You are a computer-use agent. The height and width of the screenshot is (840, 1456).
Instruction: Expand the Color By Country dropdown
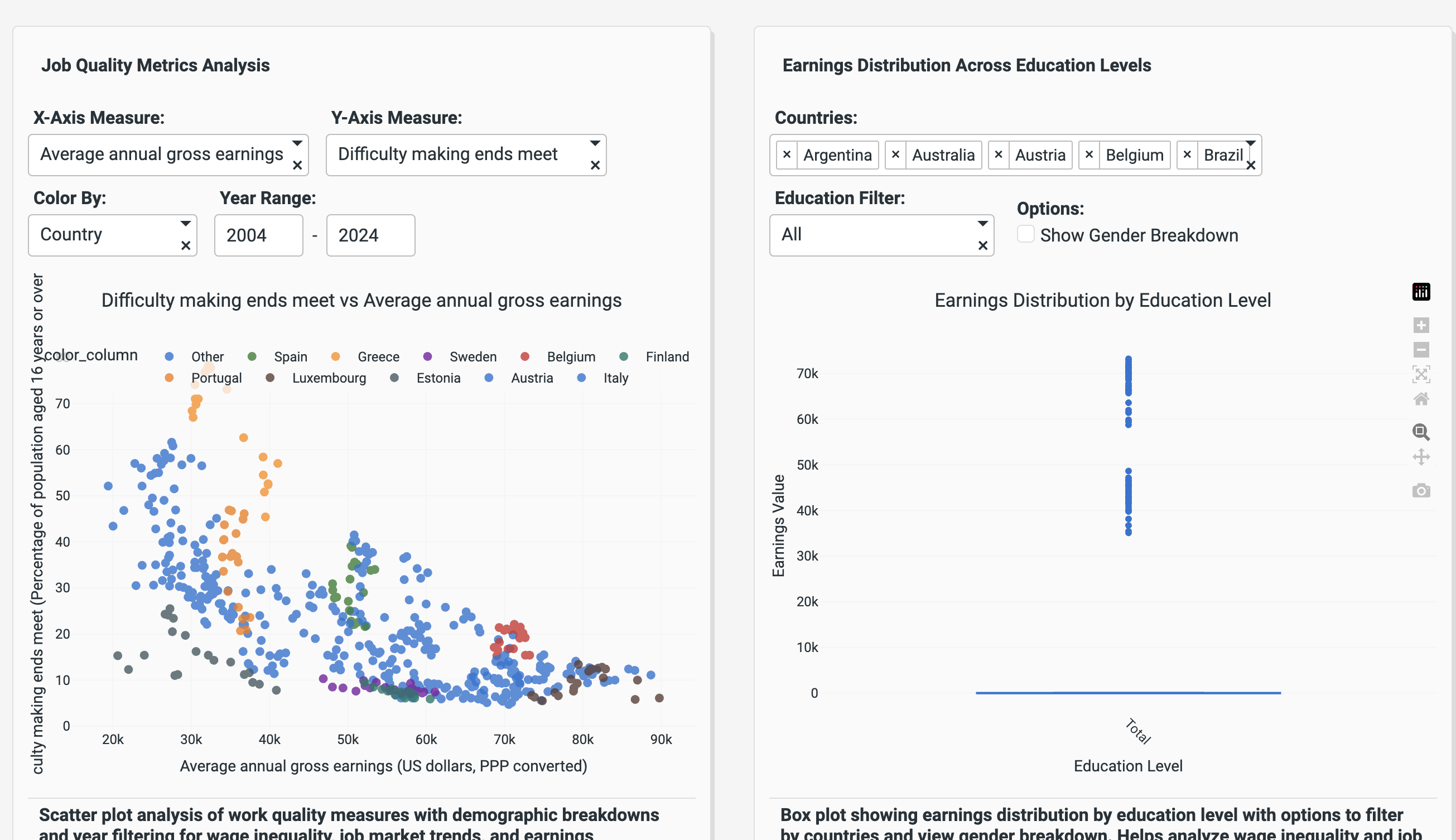[107, 235]
